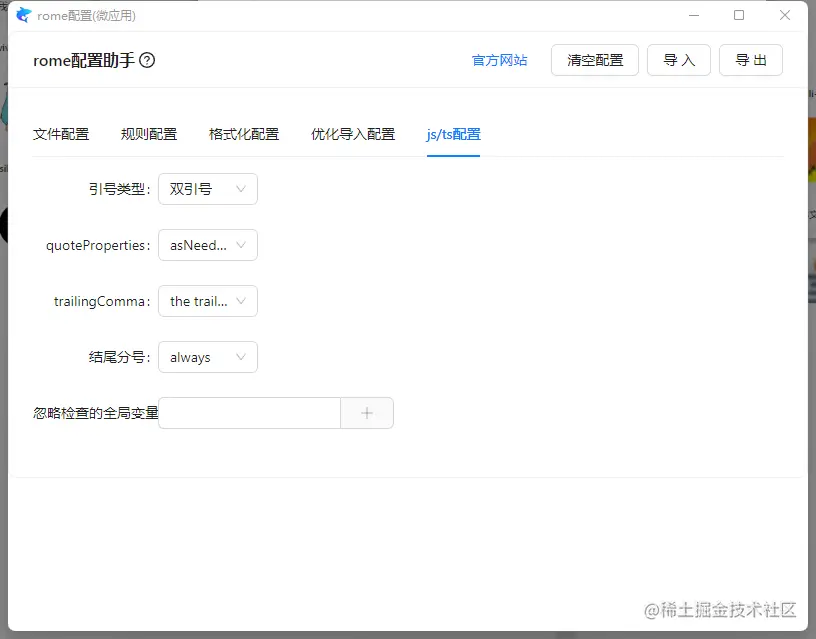Select the 优化导入配置 tab
The width and height of the screenshot is (816, 639).
click(x=353, y=134)
